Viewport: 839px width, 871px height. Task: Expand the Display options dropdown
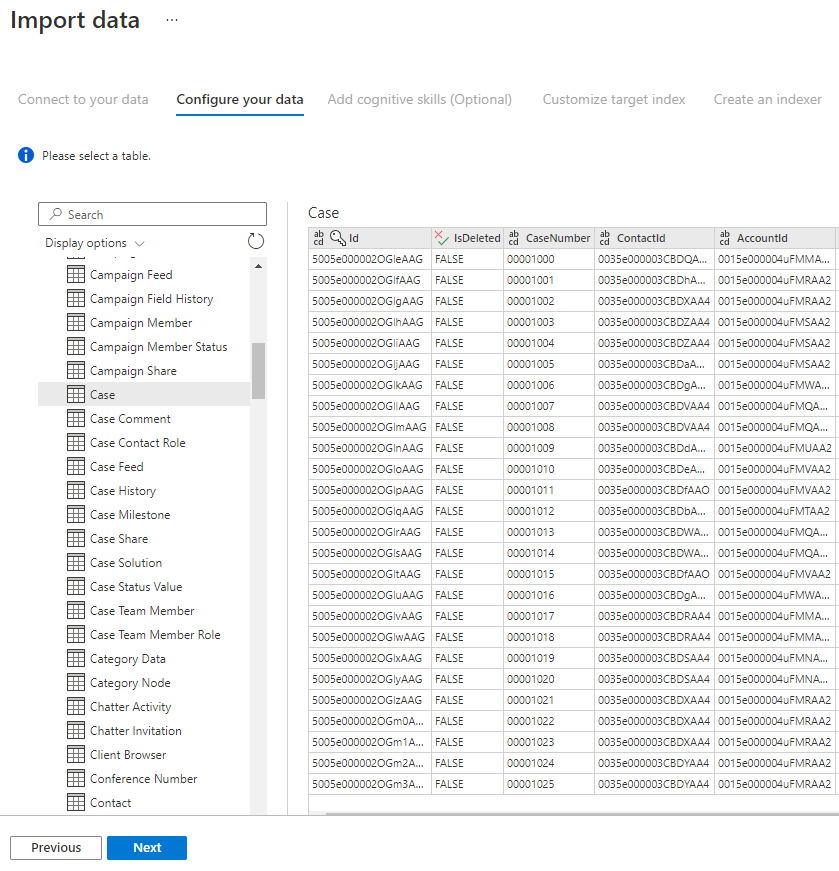point(94,243)
